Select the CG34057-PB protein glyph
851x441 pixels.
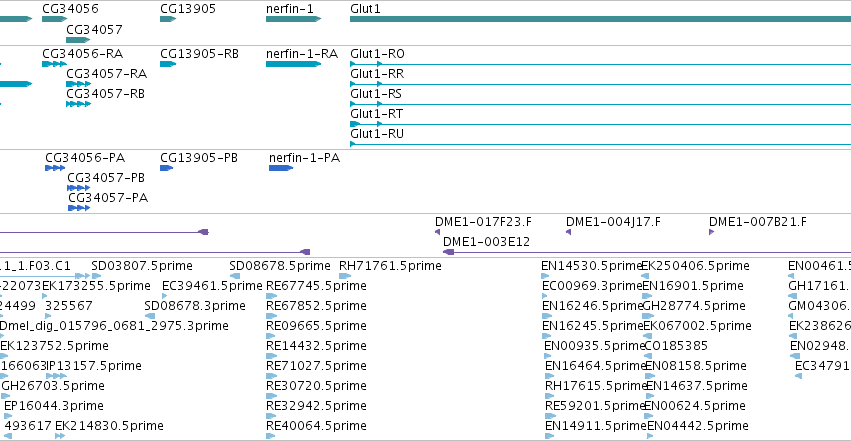click(79, 188)
